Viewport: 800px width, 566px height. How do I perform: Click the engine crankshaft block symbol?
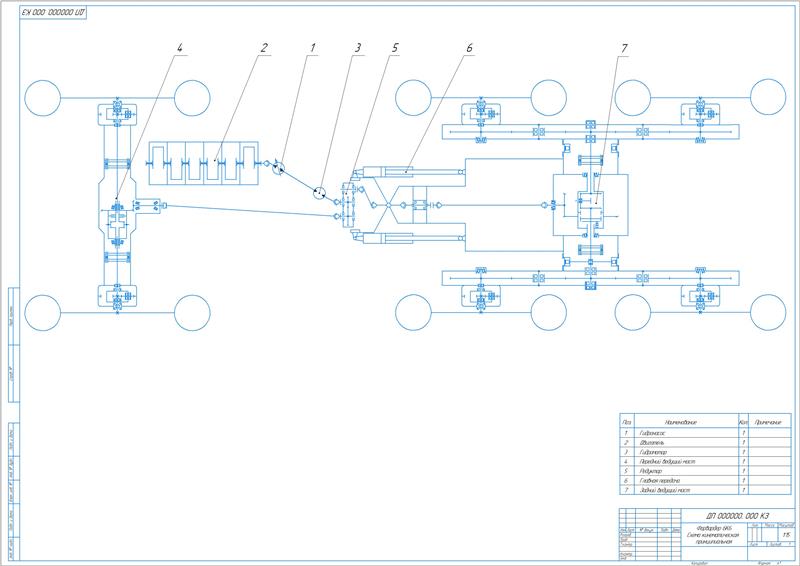(204, 163)
